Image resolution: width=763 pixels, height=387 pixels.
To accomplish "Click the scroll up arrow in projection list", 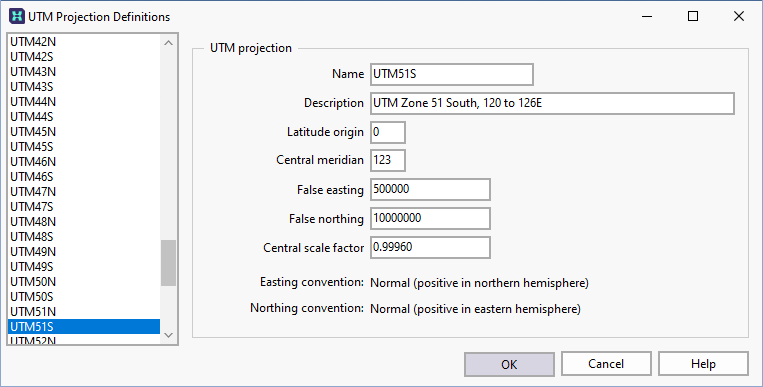I will tap(168, 43).
